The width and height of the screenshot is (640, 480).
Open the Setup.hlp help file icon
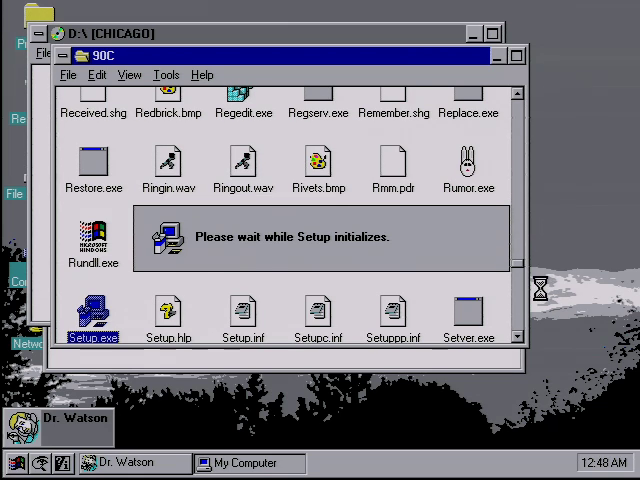[168, 311]
